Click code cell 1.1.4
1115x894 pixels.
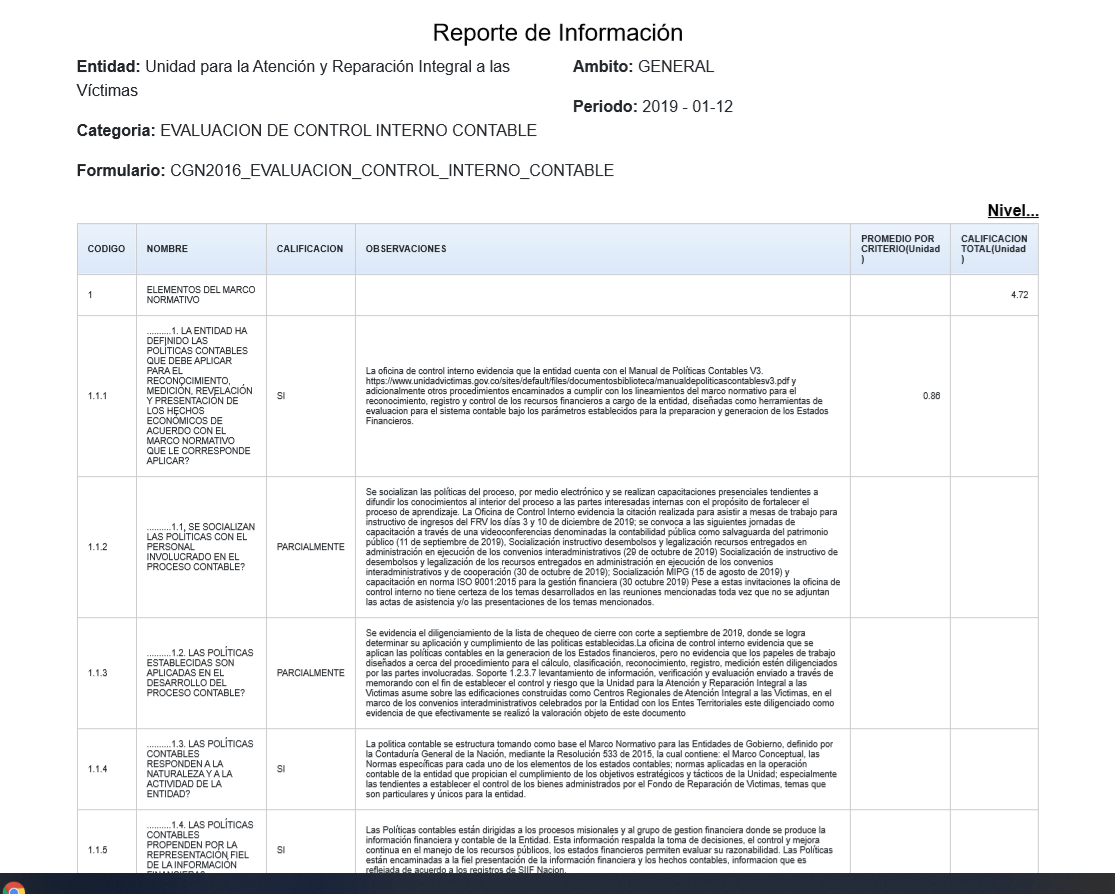(107, 769)
